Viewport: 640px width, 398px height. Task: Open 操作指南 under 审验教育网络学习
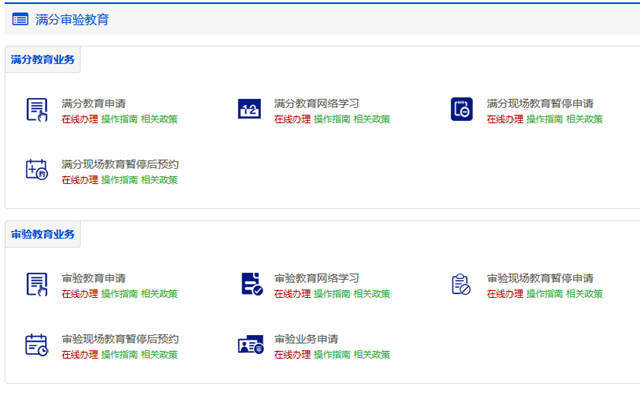(332, 294)
